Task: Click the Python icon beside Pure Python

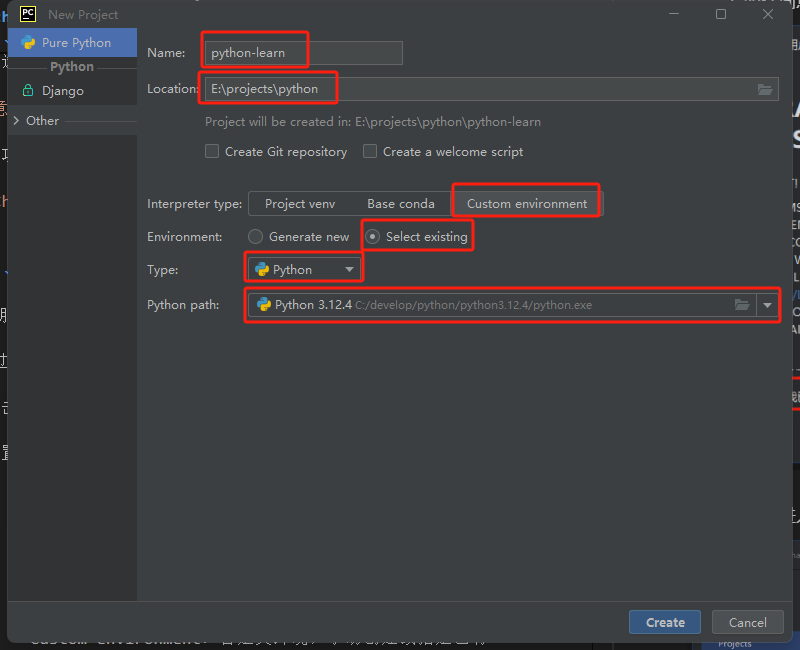Action: click(28, 43)
